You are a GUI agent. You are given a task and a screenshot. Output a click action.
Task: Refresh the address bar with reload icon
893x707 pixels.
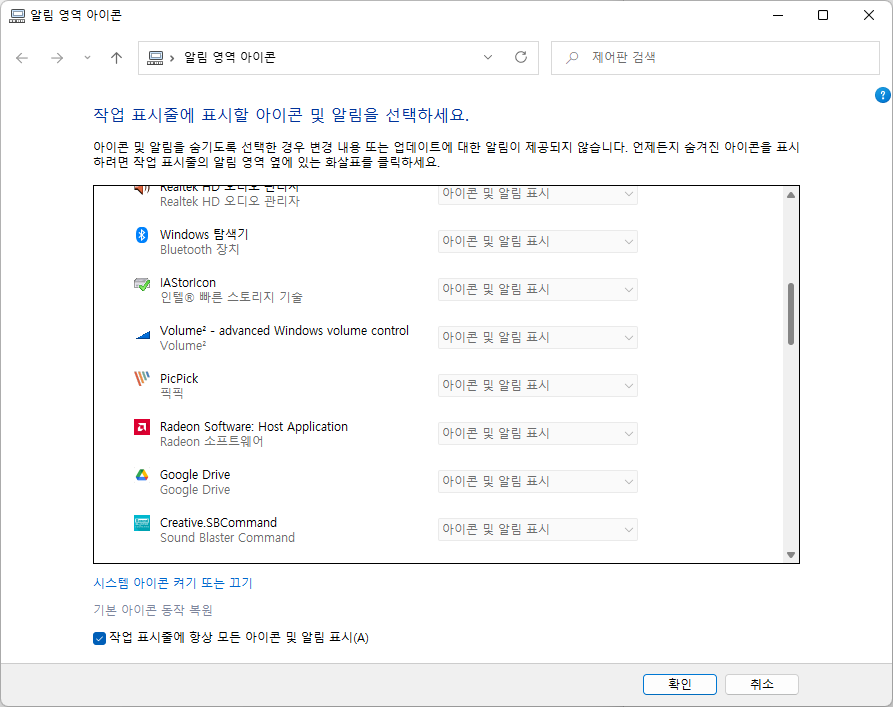[521, 58]
